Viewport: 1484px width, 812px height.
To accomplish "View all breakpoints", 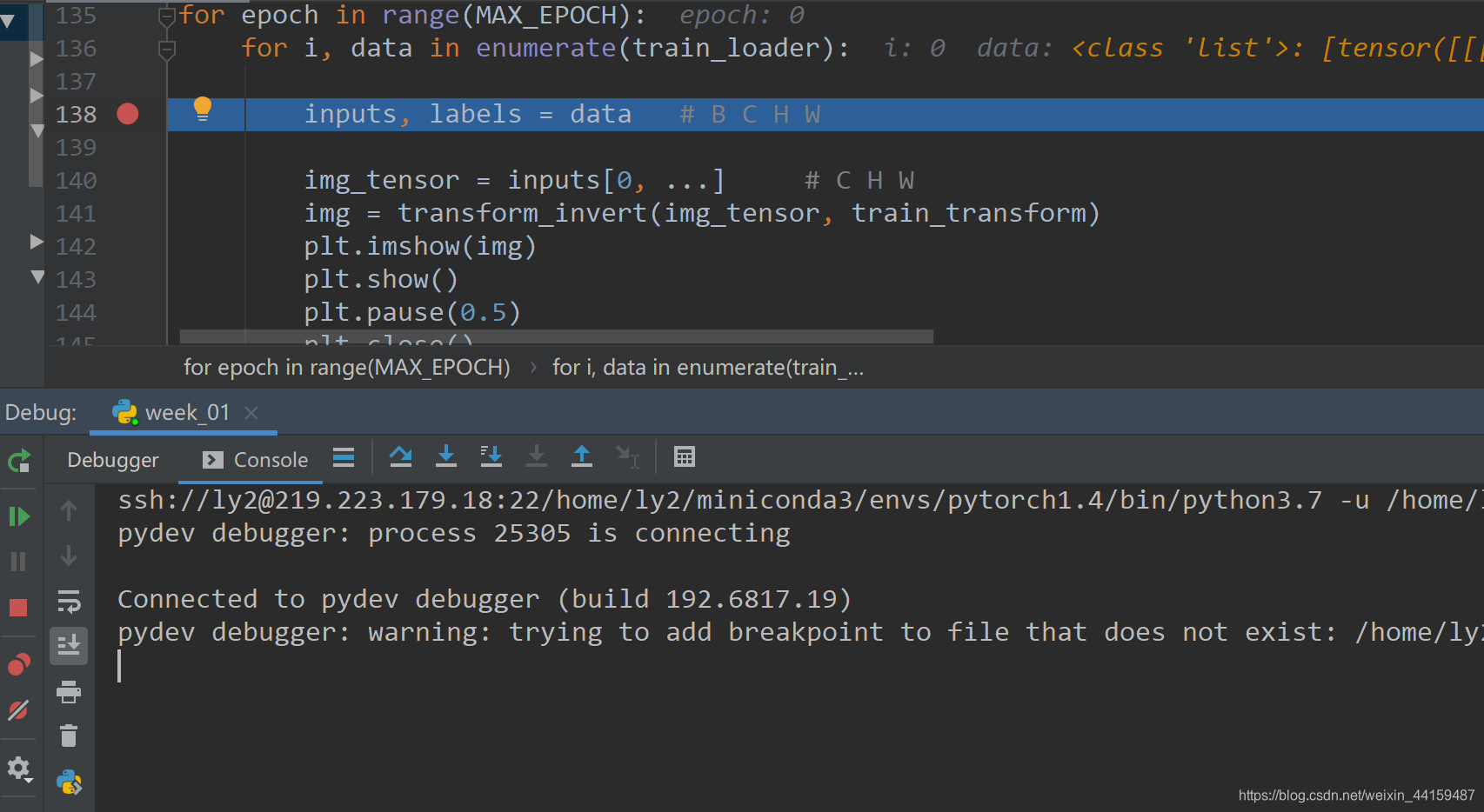I will pyautogui.click(x=19, y=665).
